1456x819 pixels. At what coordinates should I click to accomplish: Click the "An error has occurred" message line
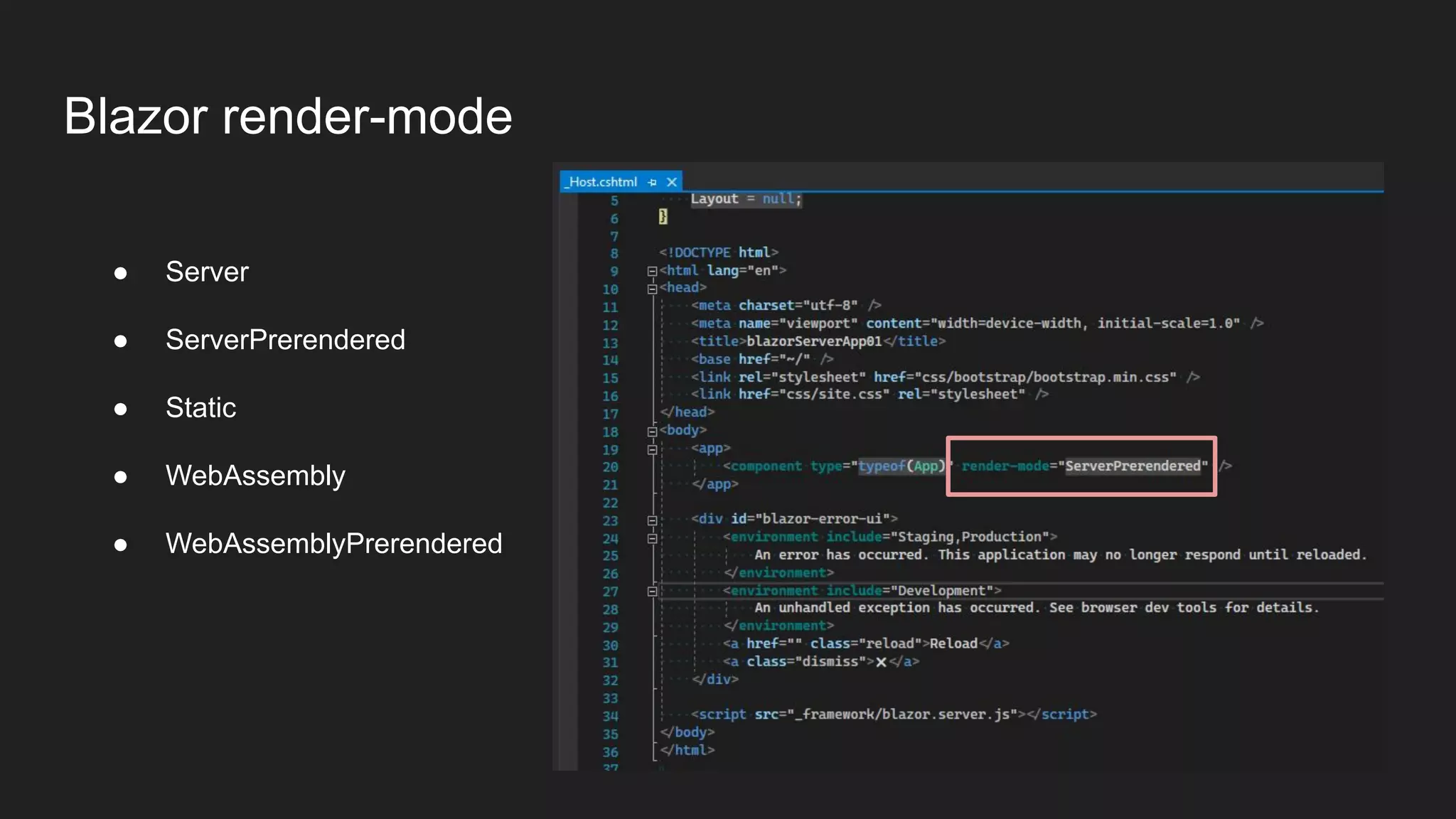tap(1061, 555)
